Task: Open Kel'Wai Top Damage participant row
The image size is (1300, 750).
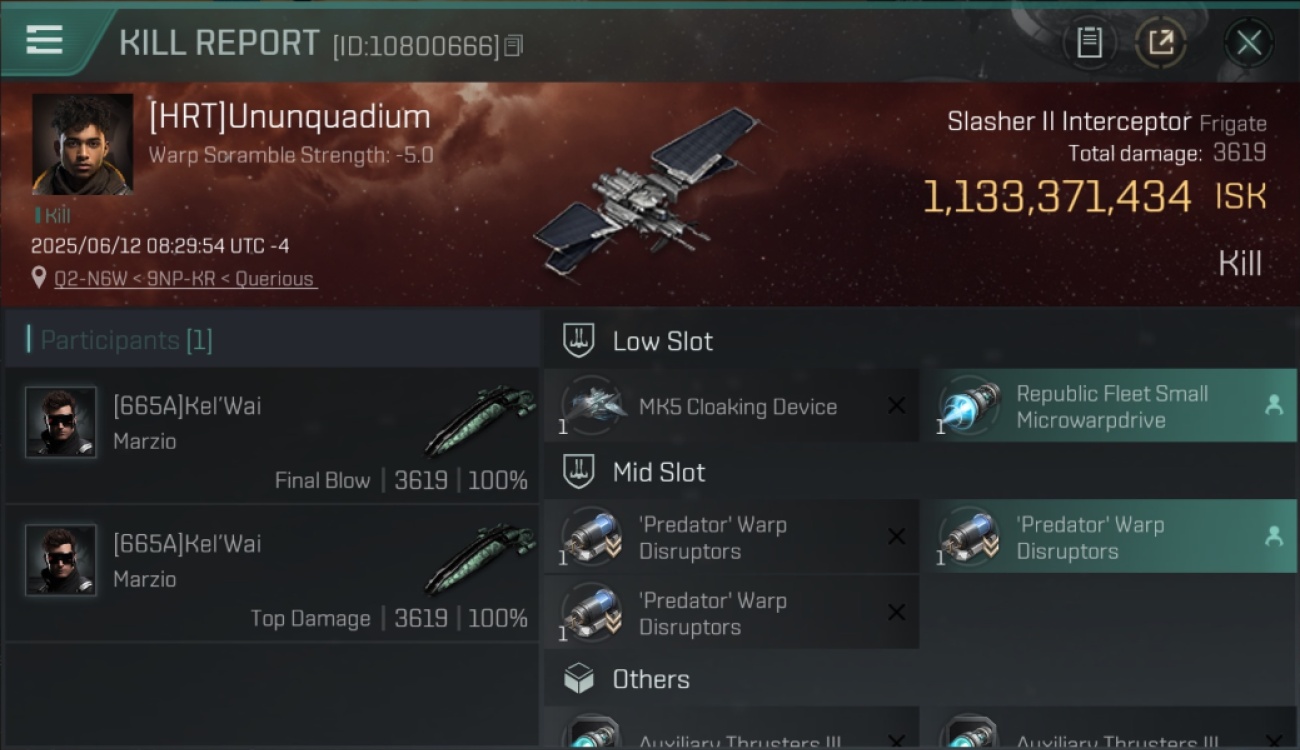Action: (x=271, y=574)
